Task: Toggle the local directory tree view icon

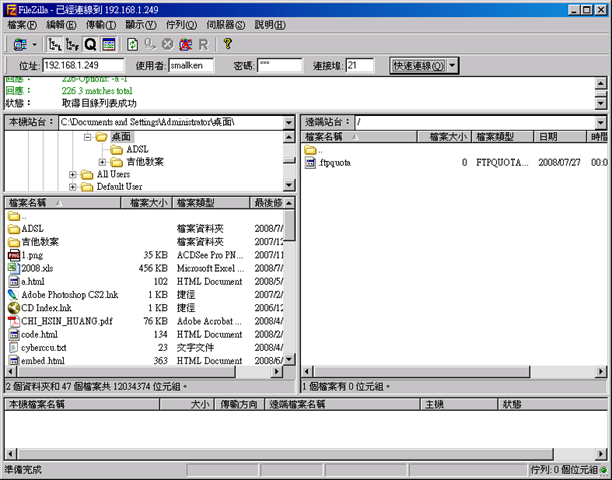Action: tap(55, 44)
